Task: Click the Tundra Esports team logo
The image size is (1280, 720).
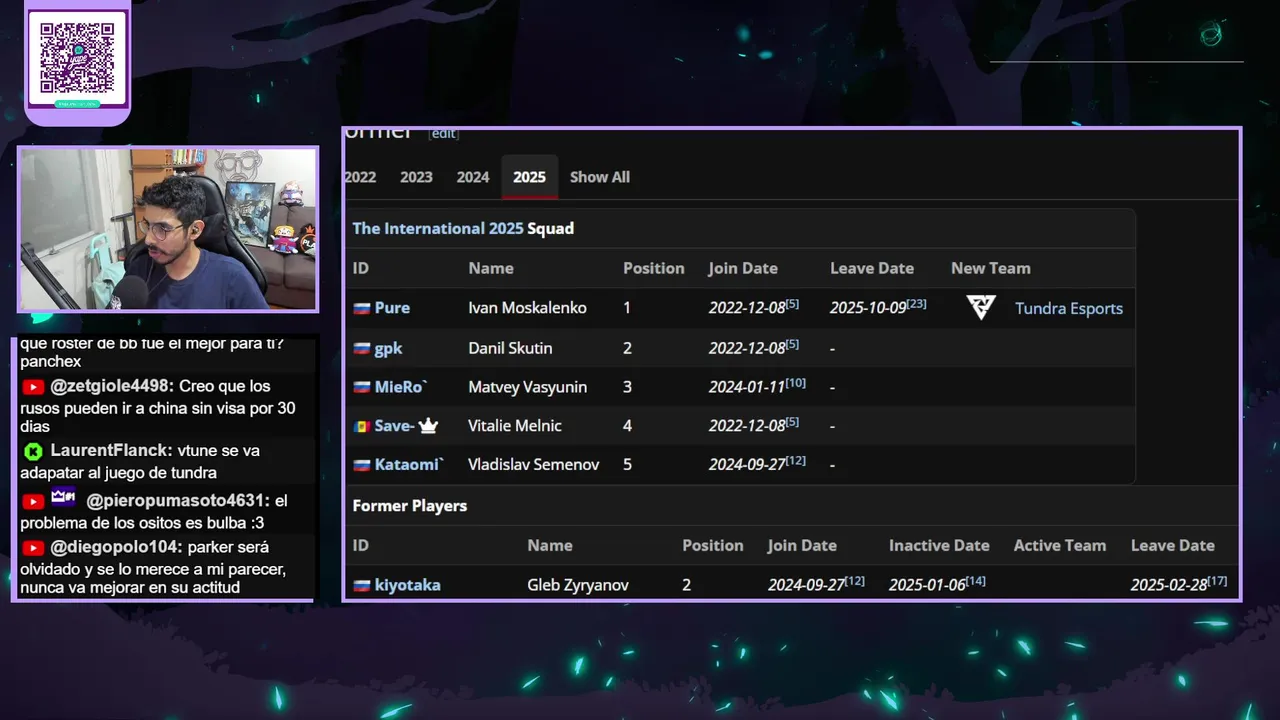Action: (981, 308)
